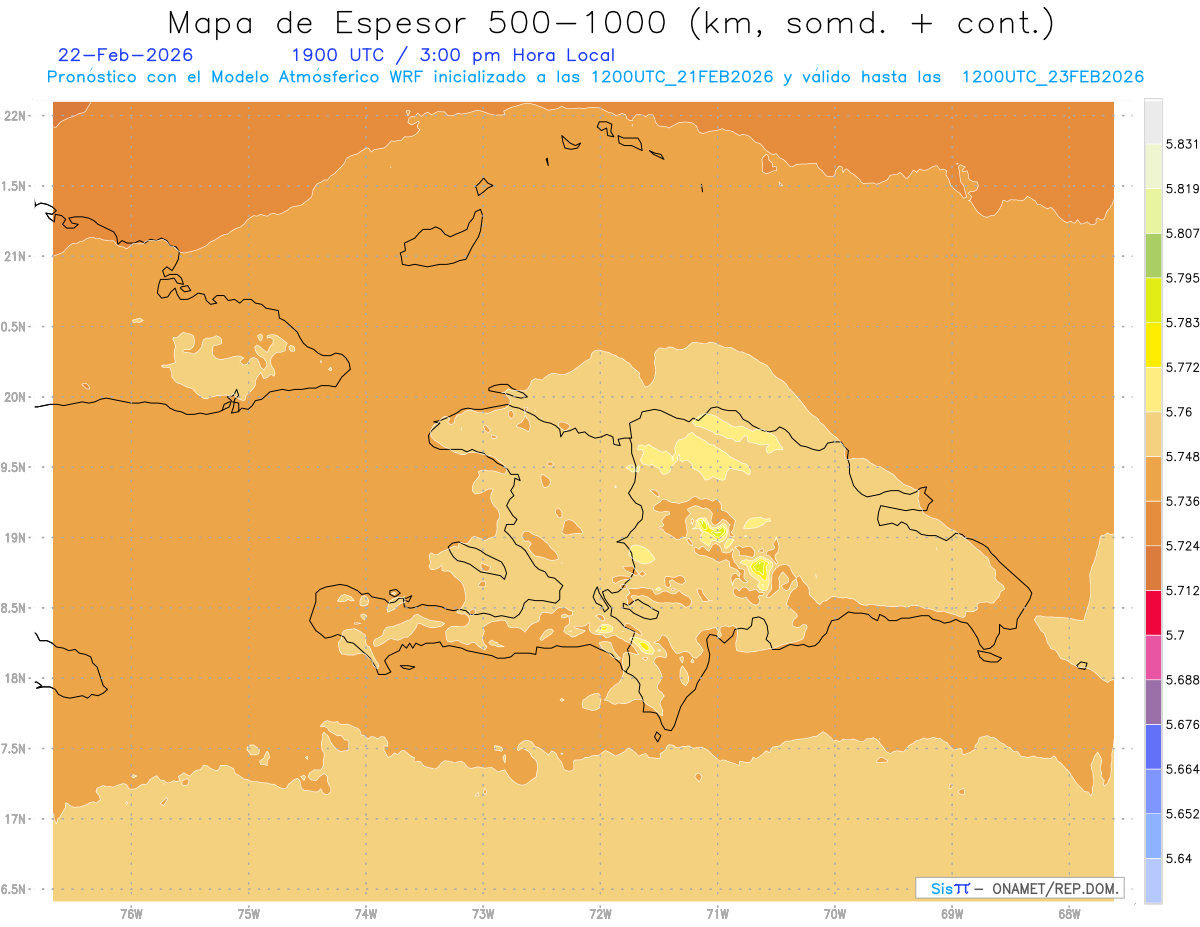Select the grey swatch above 5.831
Image resolution: width=1200 pixels, height=927 pixels.
(1153, 121)
